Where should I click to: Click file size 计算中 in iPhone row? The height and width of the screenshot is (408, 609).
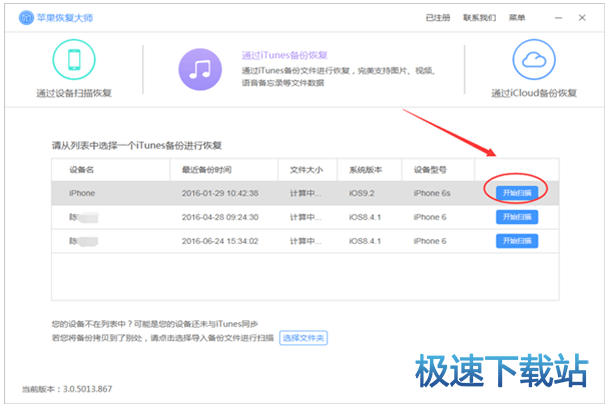(x=306, y=193)
